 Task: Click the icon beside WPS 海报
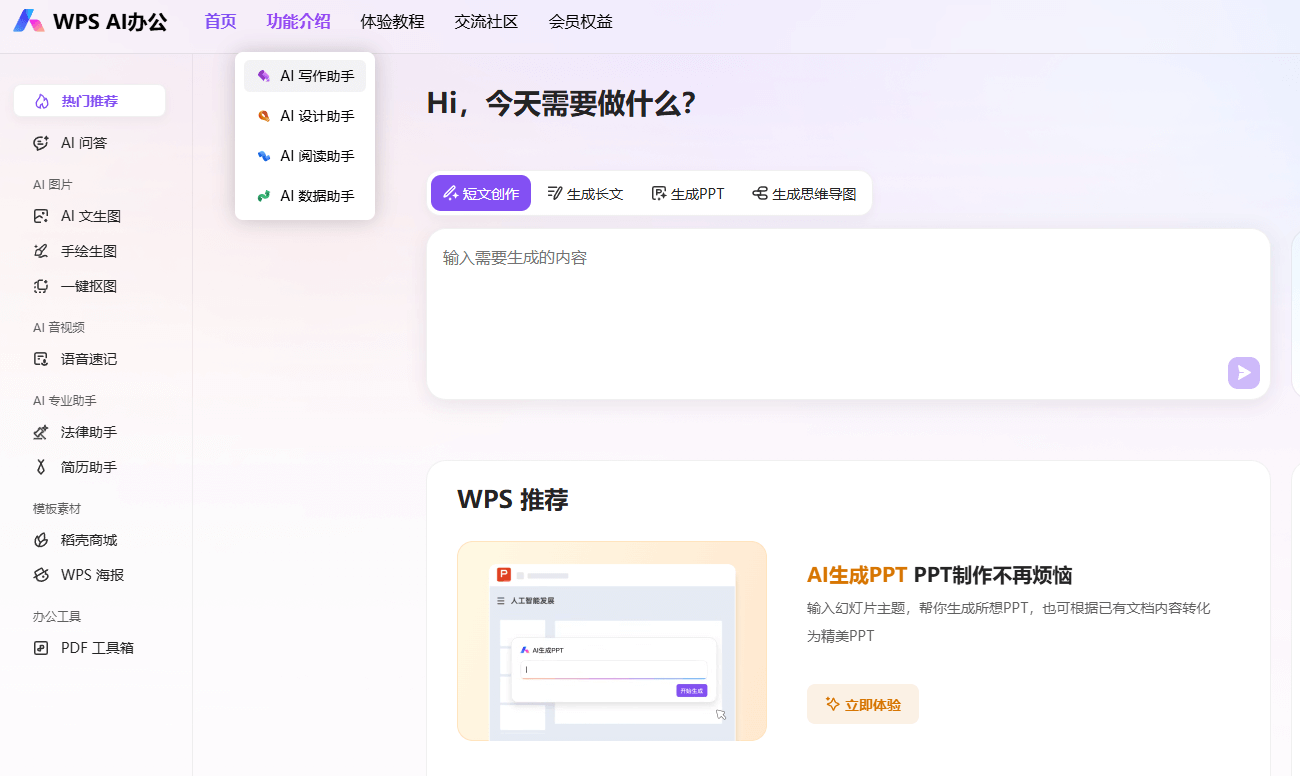pyautogui.click(x=41, y=575)
